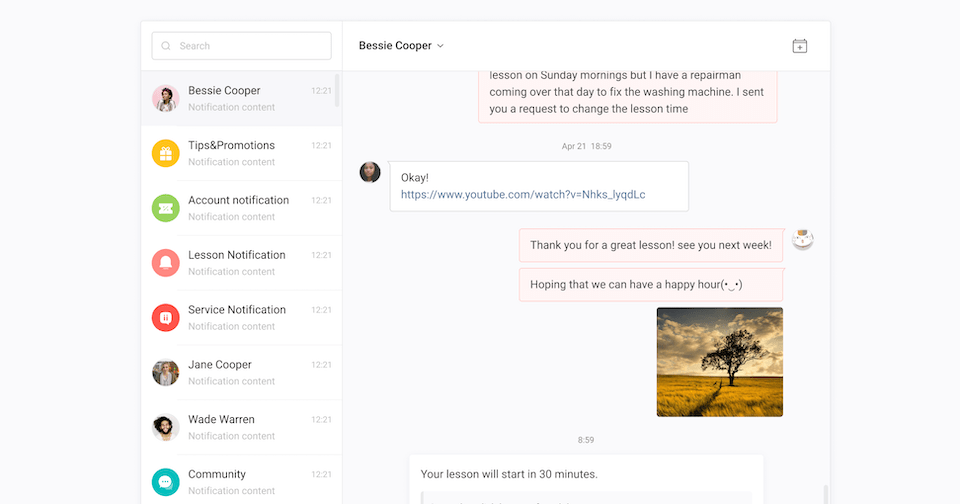Click the calendar add icon in header
Screen dimensions: 960x504
coord(799,46)
